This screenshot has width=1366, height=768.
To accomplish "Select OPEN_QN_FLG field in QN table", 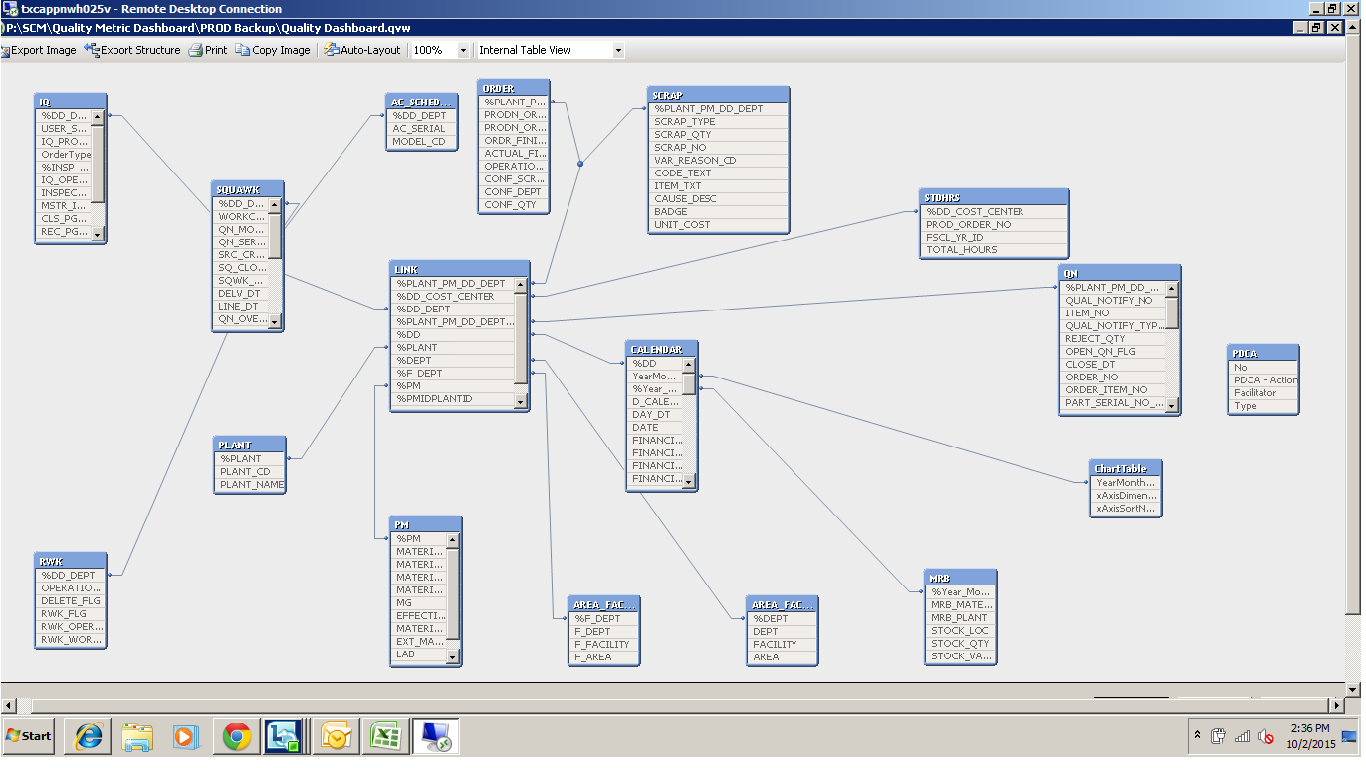I will [1113, 352].
